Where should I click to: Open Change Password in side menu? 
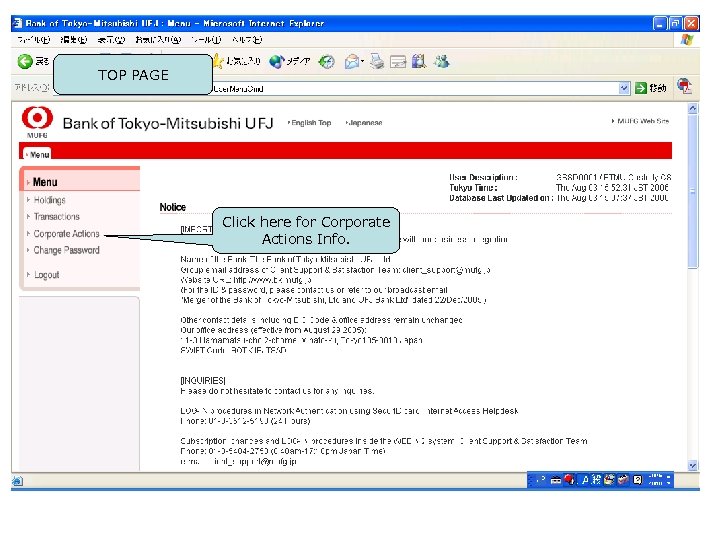pyautogui.click(x=66, y=250)
